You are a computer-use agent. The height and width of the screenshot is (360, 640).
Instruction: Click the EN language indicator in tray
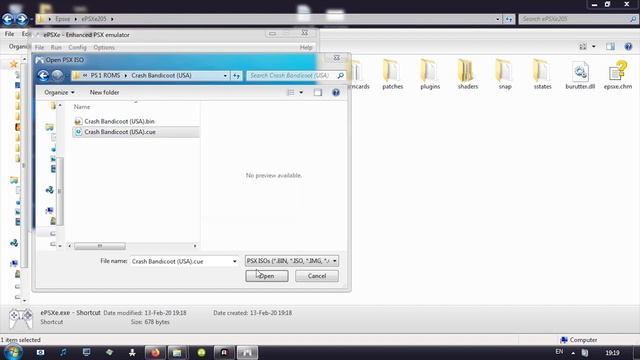[559, 352]
